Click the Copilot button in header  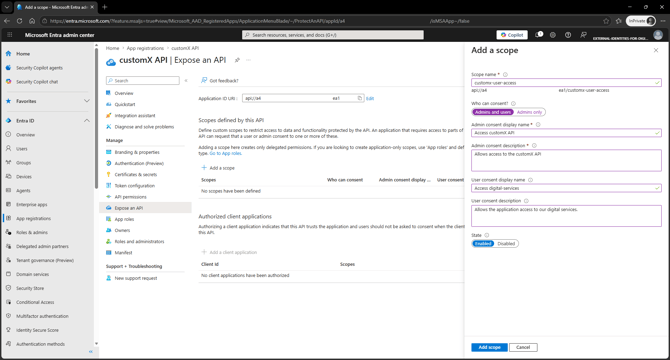coord(512,35)
